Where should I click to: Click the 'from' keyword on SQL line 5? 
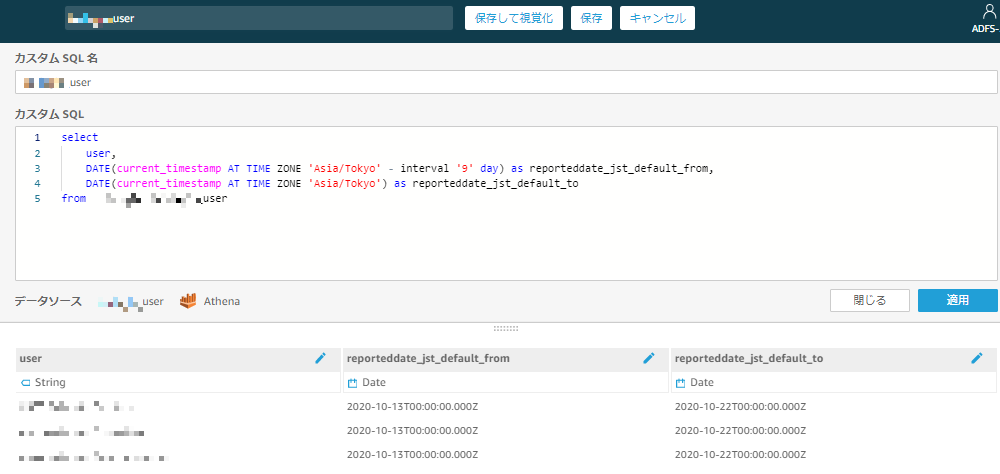click(x=73, y=199)
